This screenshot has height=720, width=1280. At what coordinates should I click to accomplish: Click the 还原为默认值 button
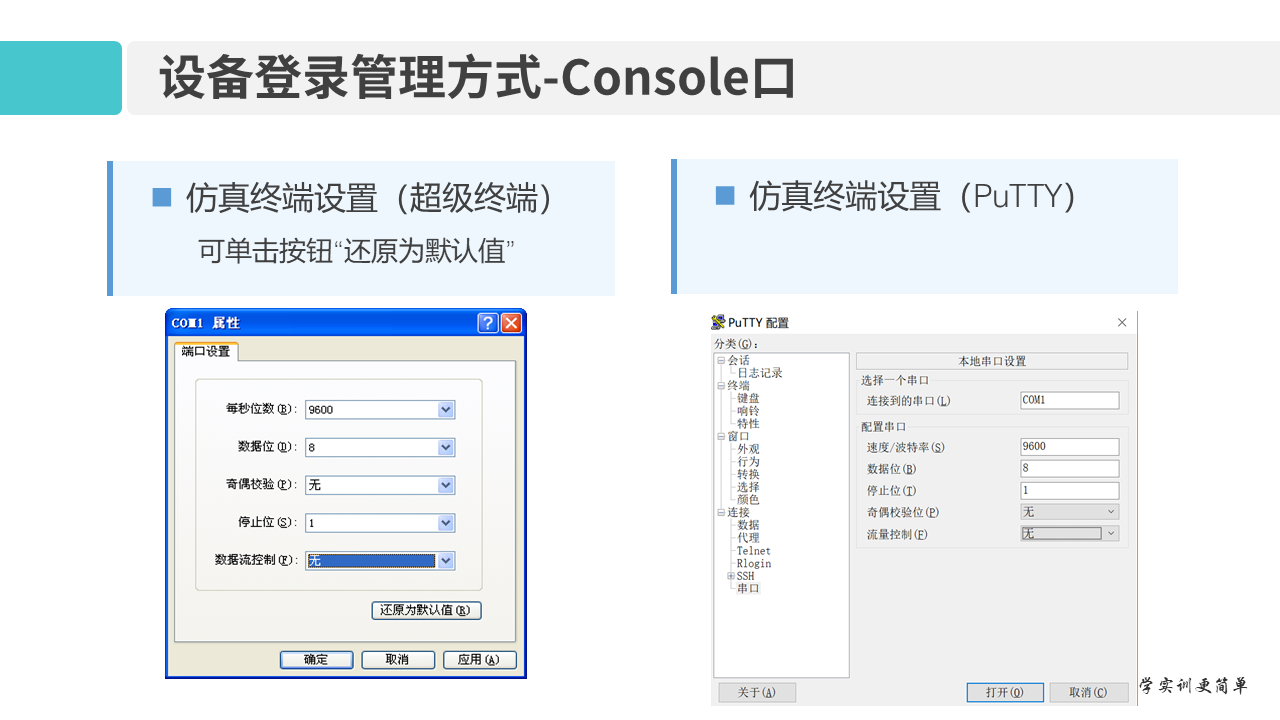point(426,610)
